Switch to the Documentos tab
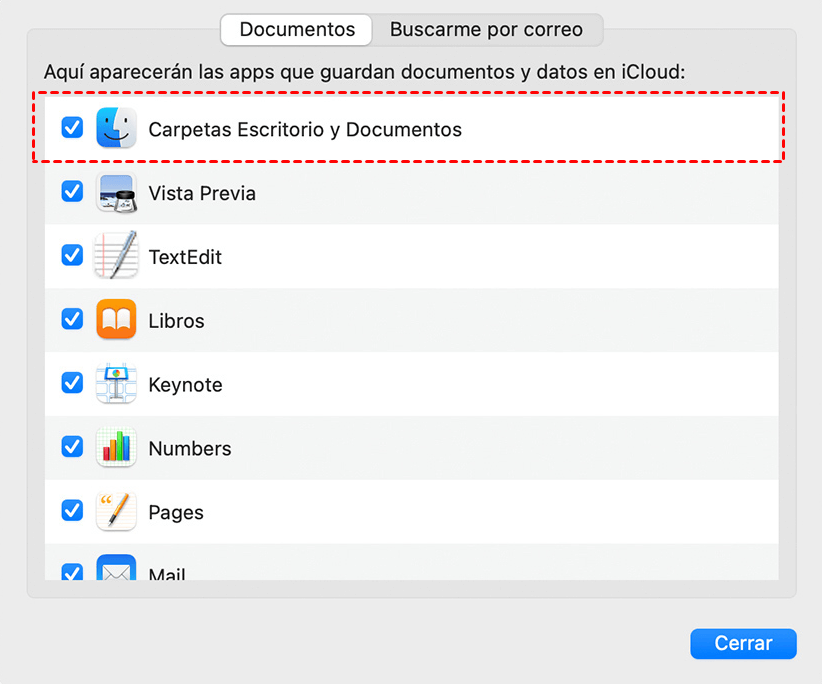This screenshot has height=684, width=822. (297, 30)
